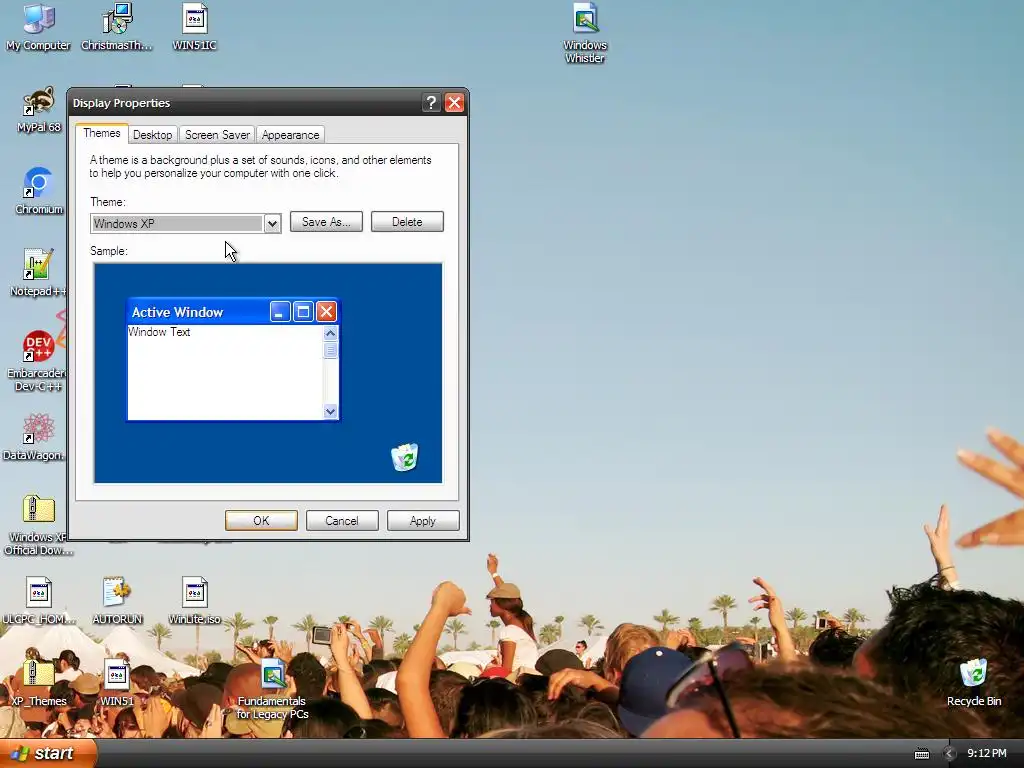Switch to the Appearance tab
This screenshot has height=768, width=1024.
click(291, 135)
